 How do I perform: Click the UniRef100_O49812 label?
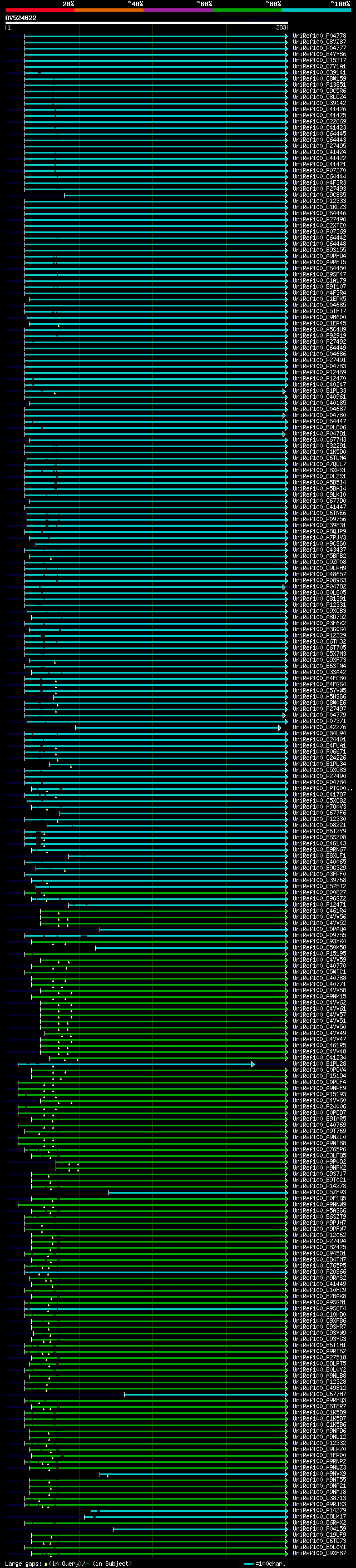point(319,1388)
